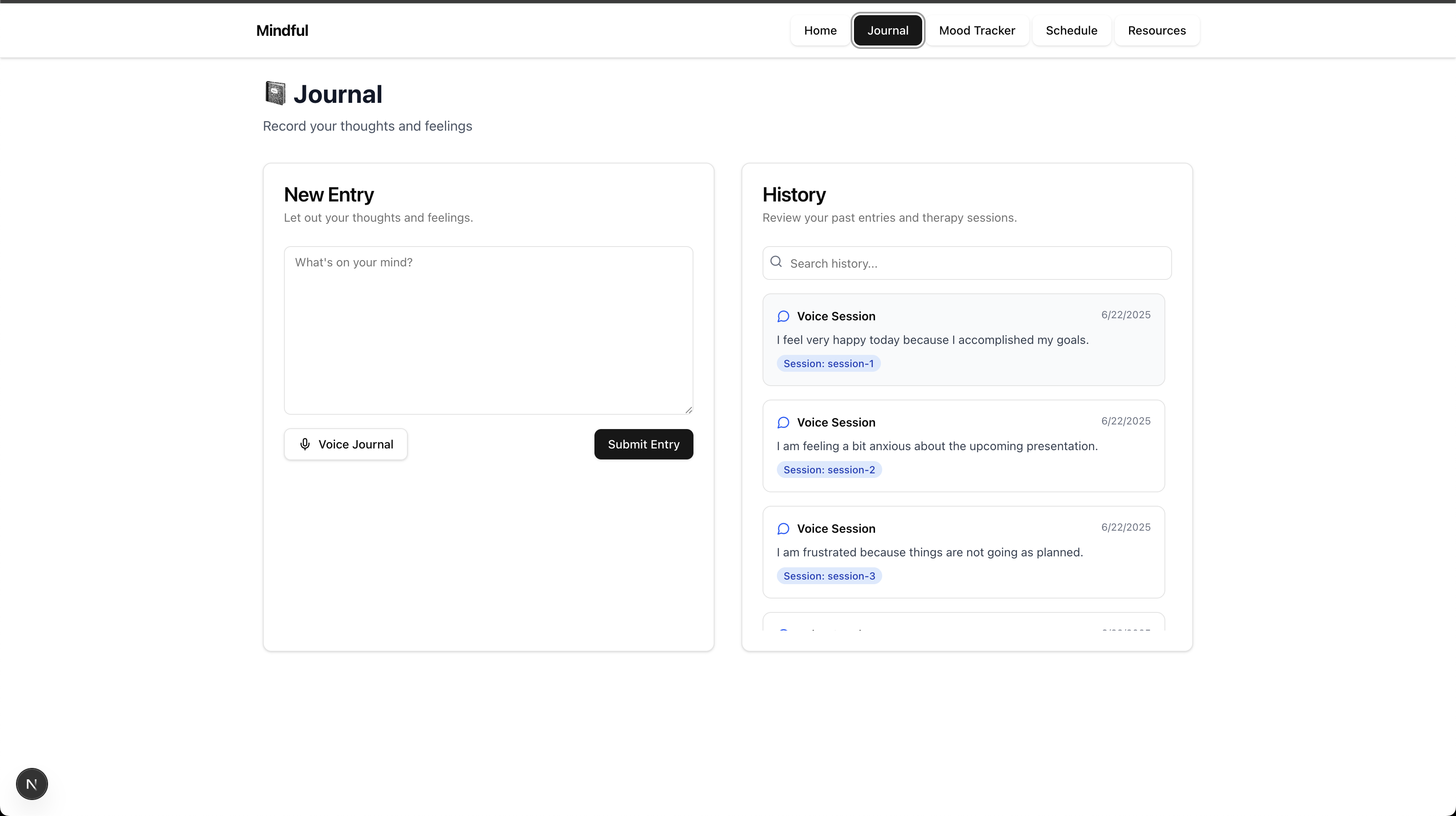
Task: Click the Session: session-1 badge
Action: tap(828, 364)
